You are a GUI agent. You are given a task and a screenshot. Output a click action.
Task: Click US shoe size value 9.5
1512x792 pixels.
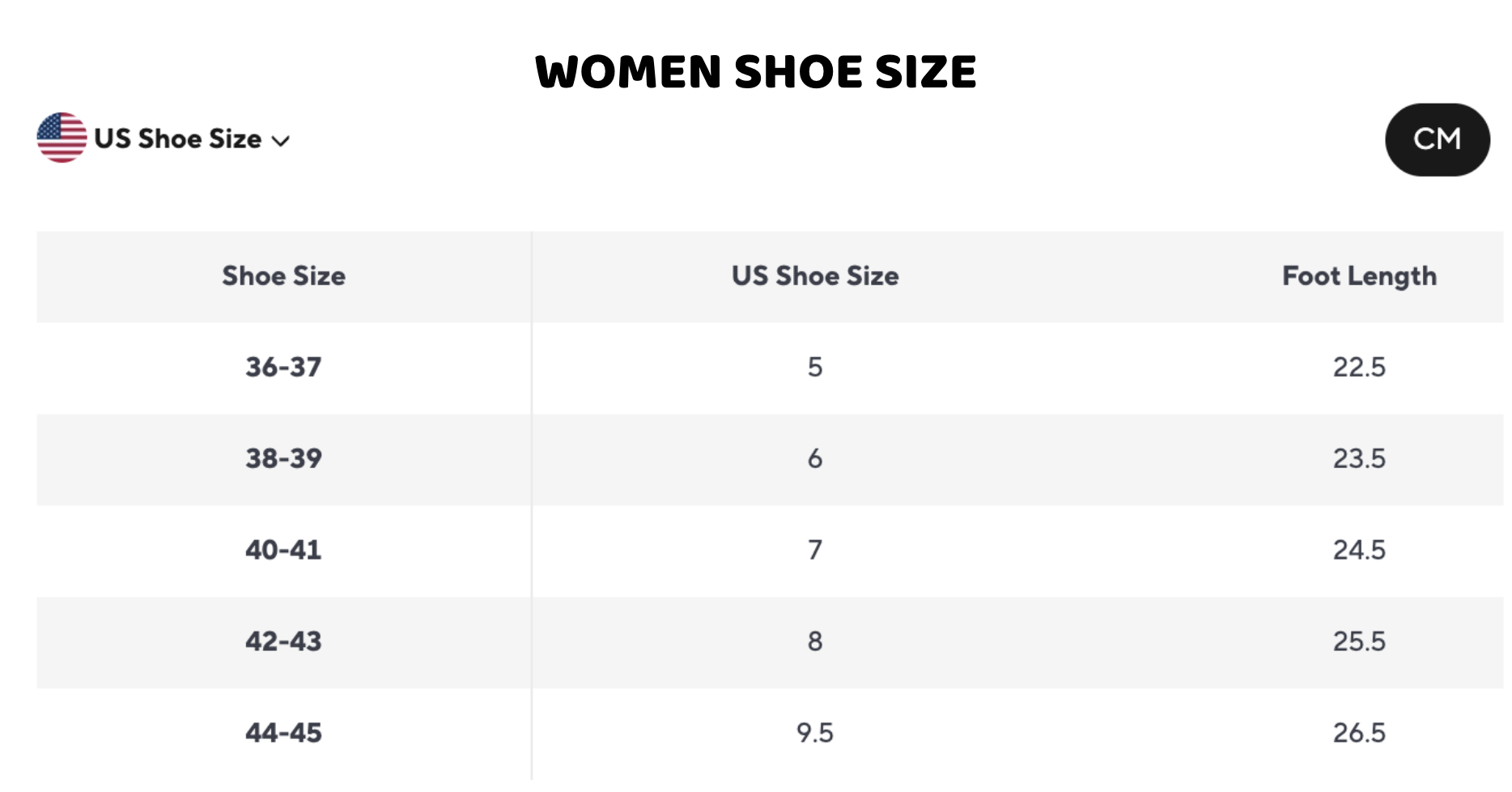(x=814, y=734)
